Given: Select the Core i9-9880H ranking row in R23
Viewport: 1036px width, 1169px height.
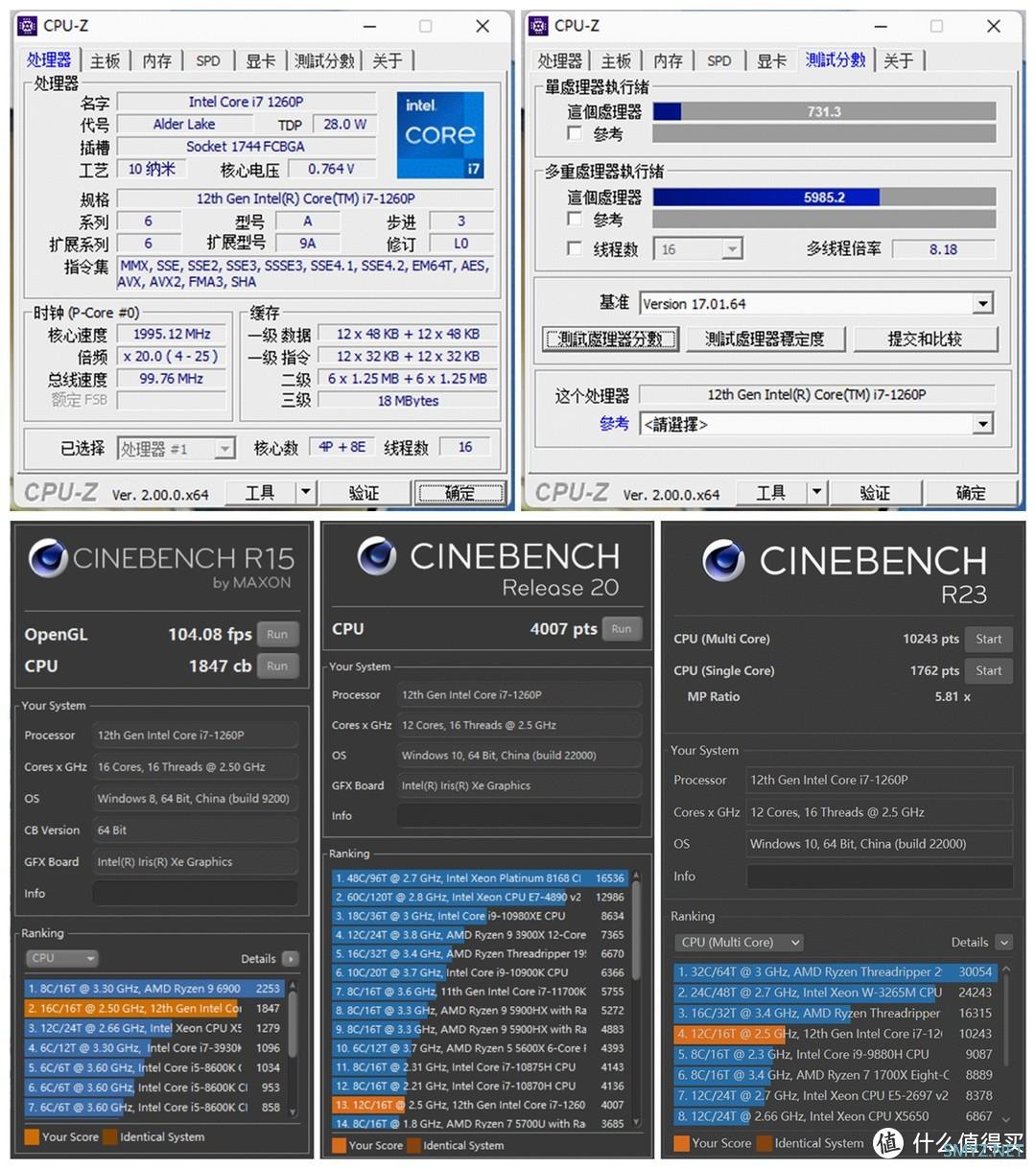Looking at the screenshot, I should coord(835,1054).
